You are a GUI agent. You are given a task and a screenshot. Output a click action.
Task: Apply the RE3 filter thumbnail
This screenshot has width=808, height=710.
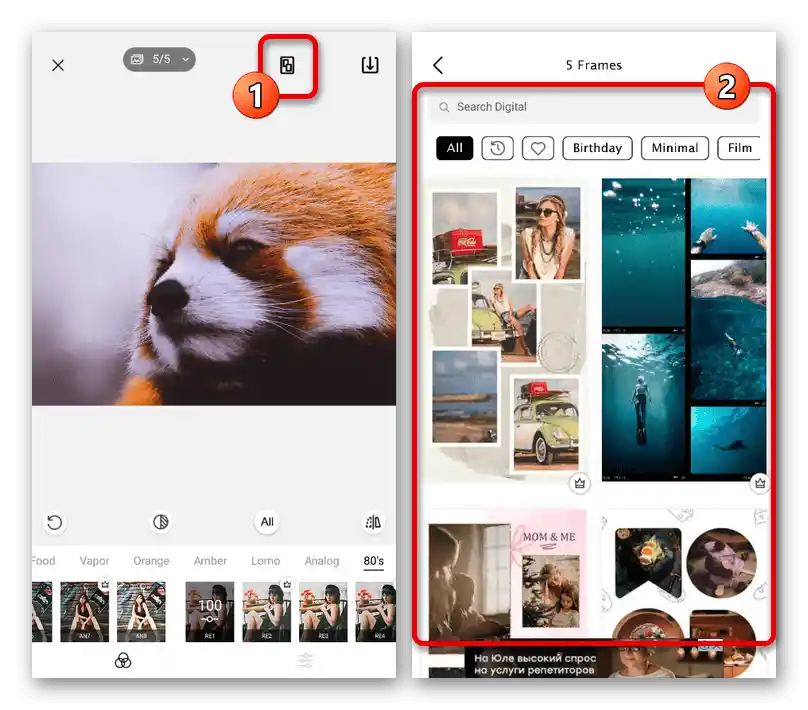323,612
